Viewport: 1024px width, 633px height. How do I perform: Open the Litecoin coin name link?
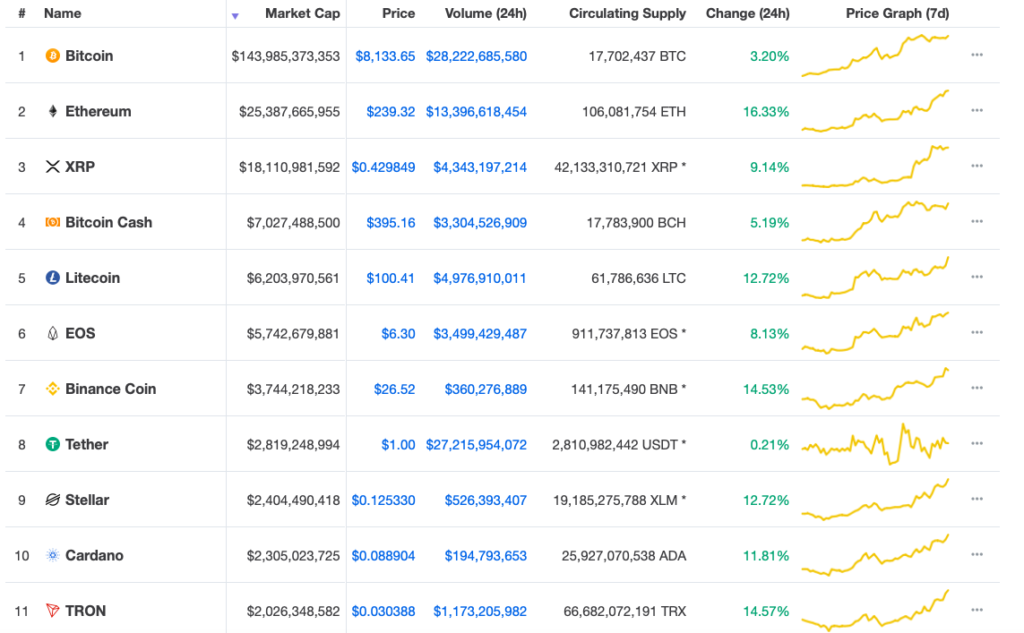93,278
